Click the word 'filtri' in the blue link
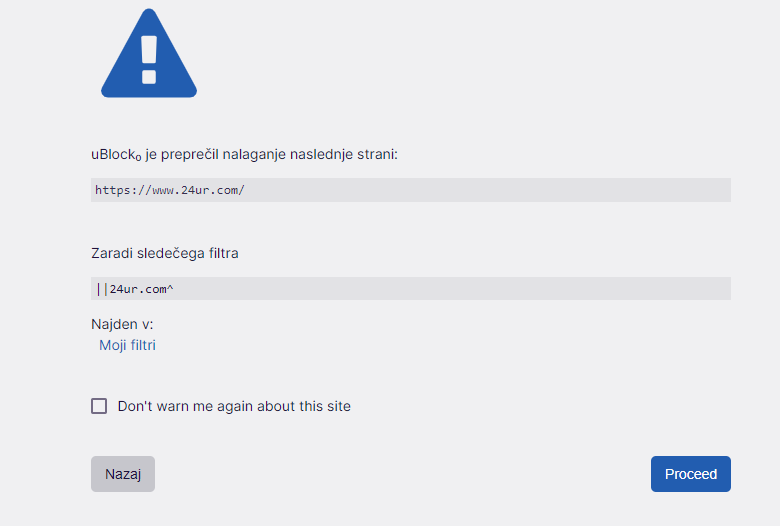 pos(142,345)
